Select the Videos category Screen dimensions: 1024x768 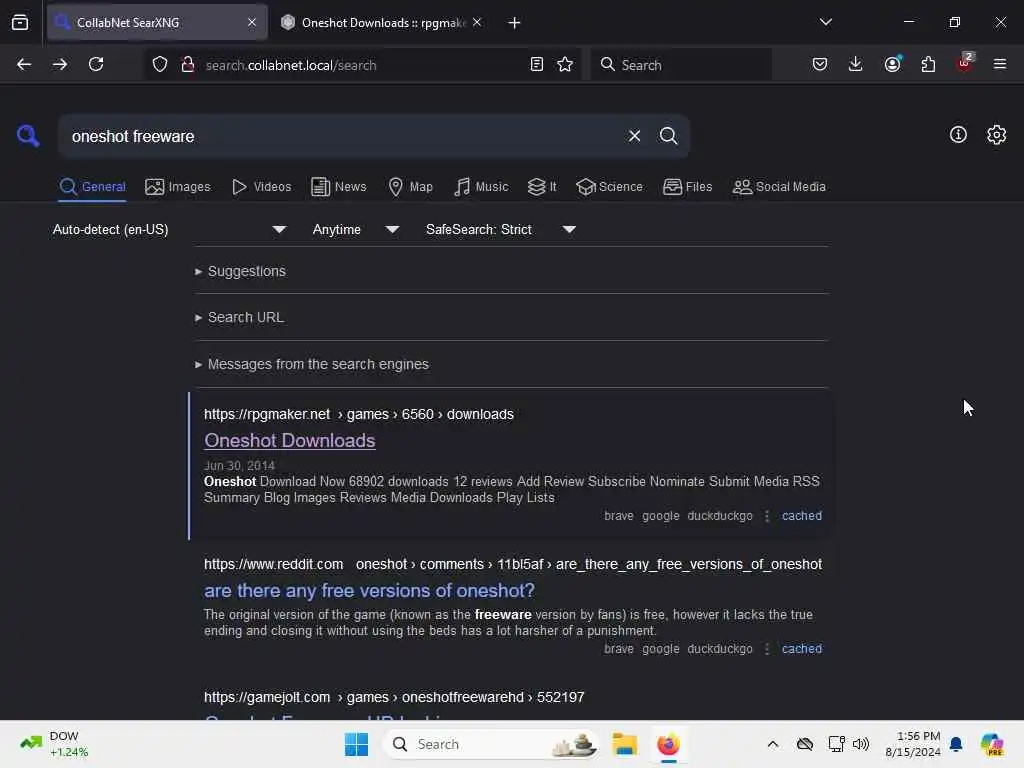pyautogui.click(x=261, y=187)
